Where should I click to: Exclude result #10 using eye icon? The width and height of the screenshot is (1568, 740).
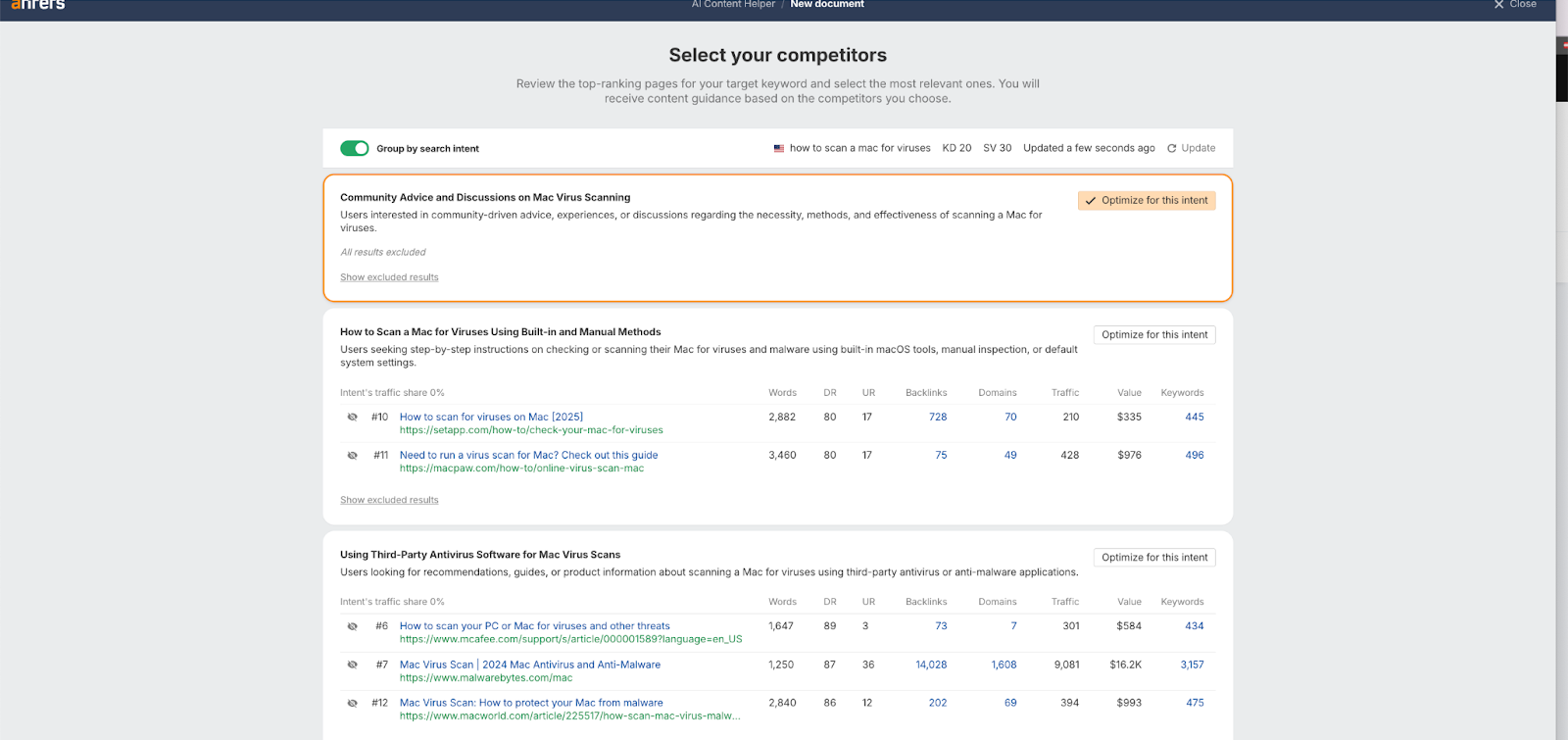(353, 417)
